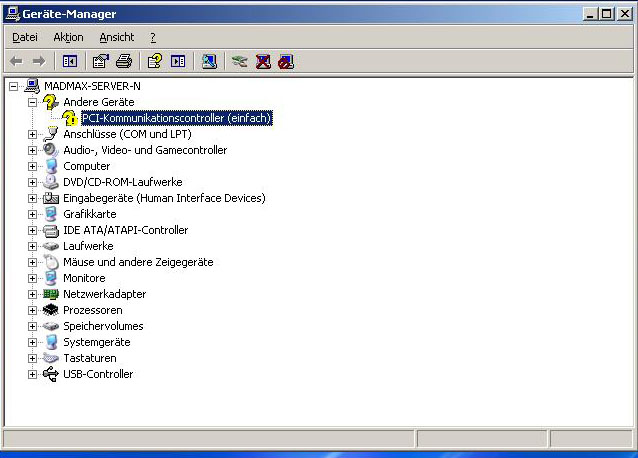
Task: Select the Systemgeräte label
Action: 97,342
